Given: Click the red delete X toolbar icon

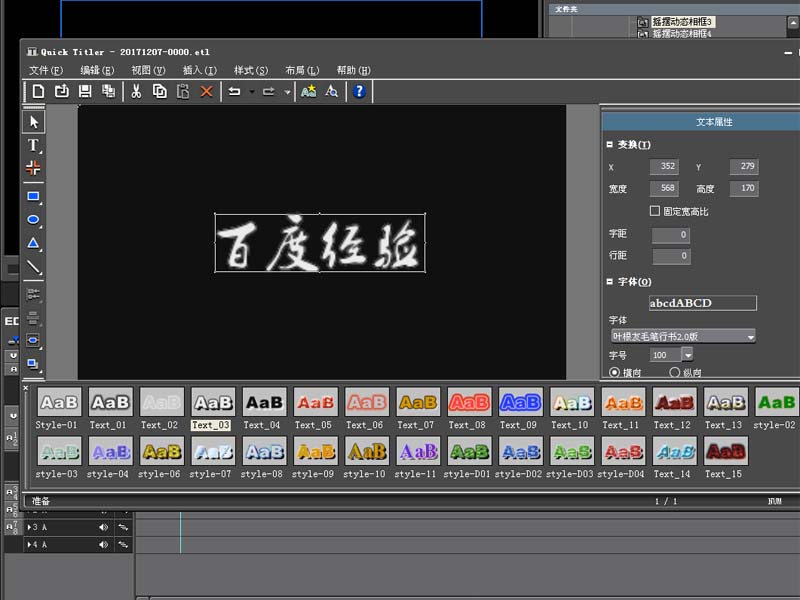Looking at the screenshot, I should pos(208,91).
